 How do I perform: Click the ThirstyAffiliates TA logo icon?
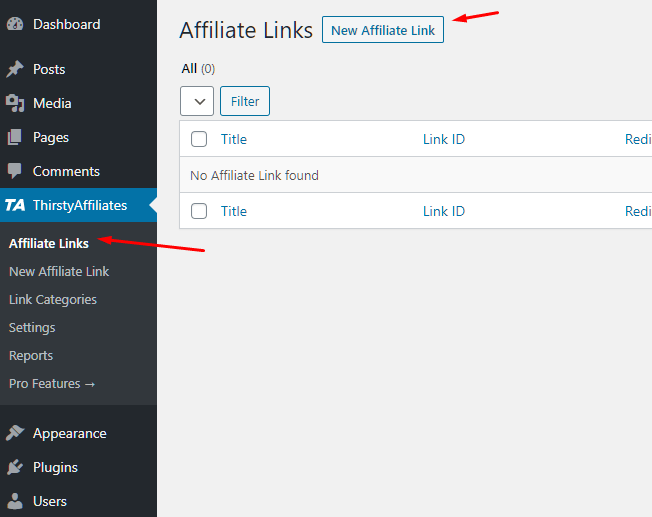click(15, 205)
